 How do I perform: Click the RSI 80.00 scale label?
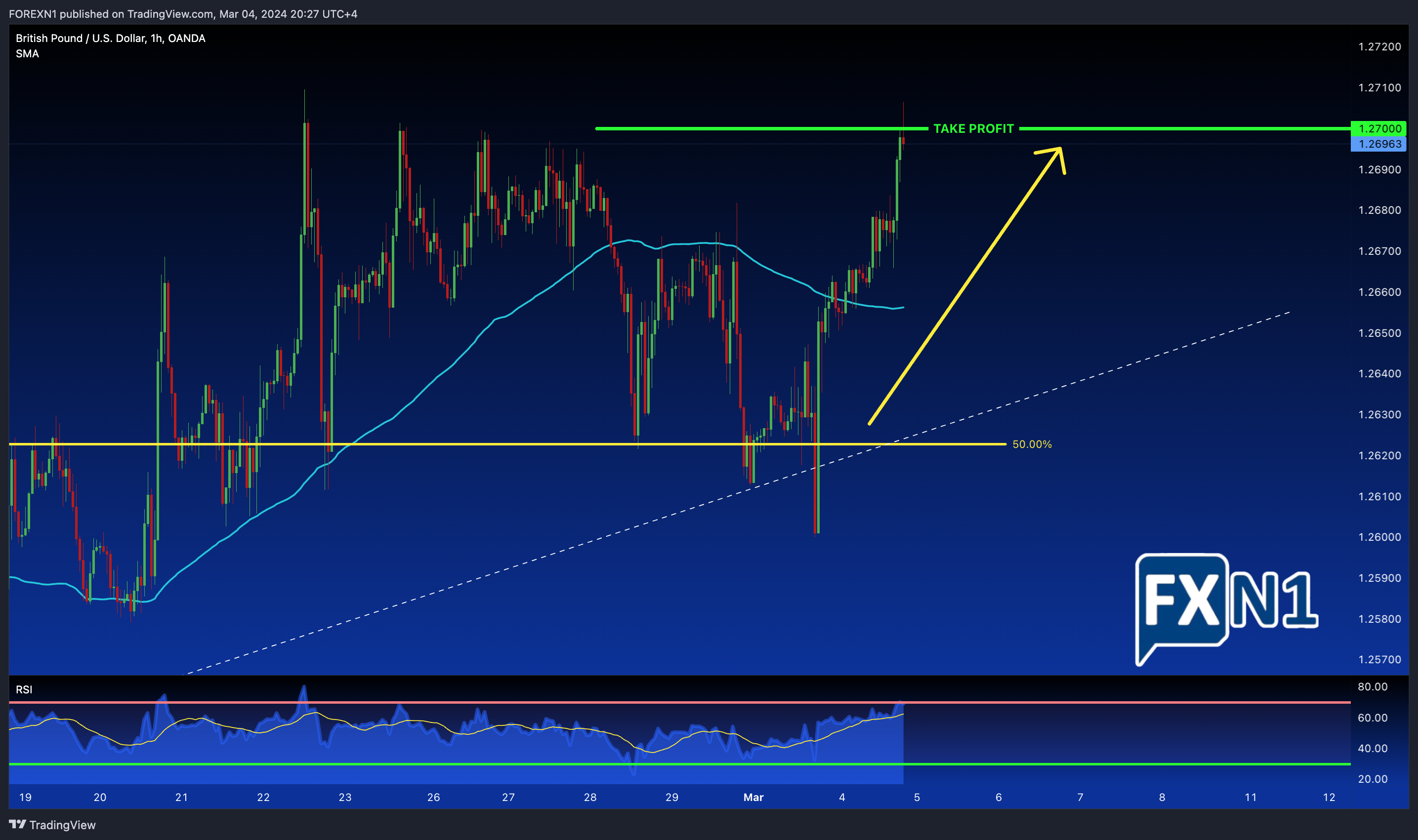point(1373,686)
